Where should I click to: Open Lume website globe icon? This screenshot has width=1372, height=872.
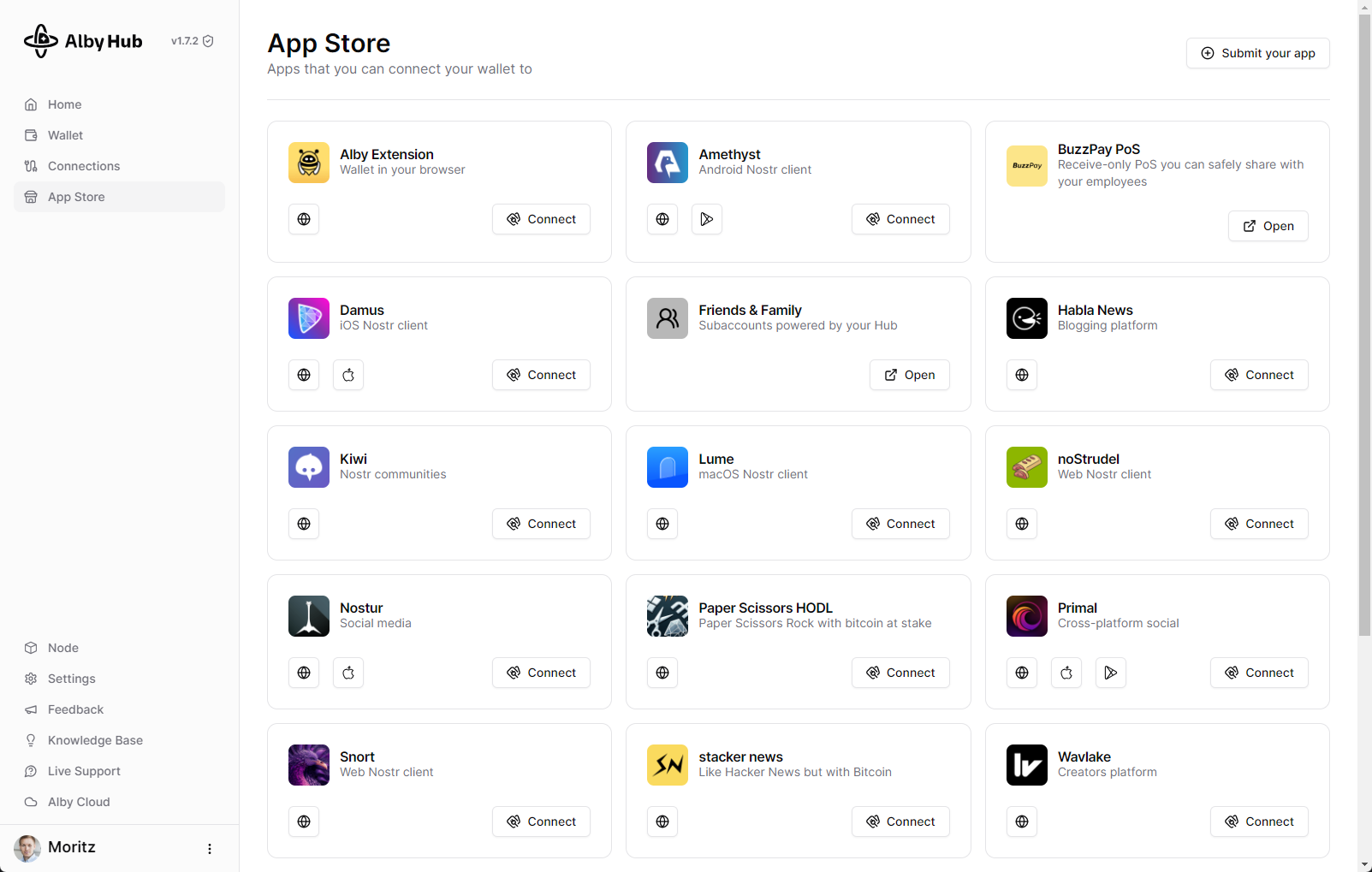click(x=662, y=524)
